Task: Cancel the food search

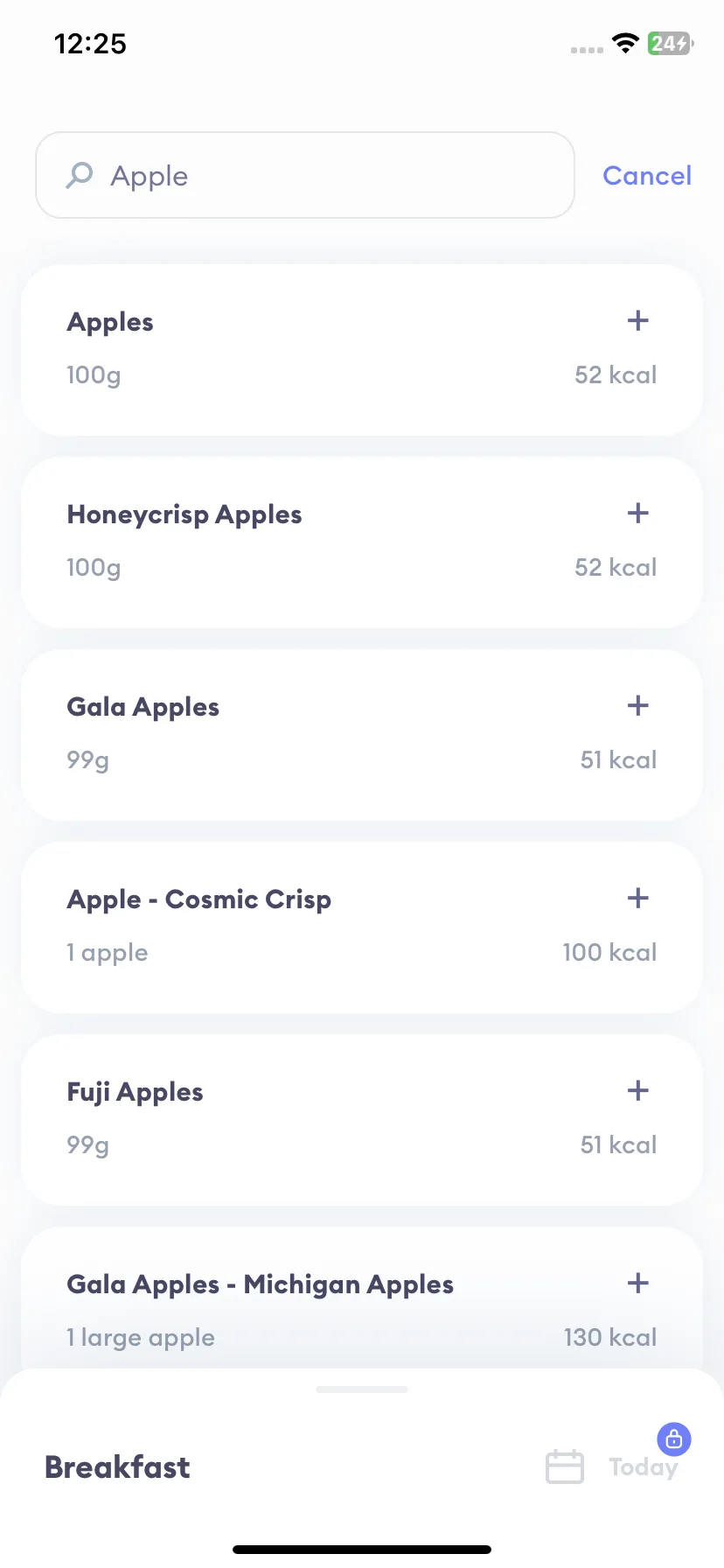Action: click(647, 176)
